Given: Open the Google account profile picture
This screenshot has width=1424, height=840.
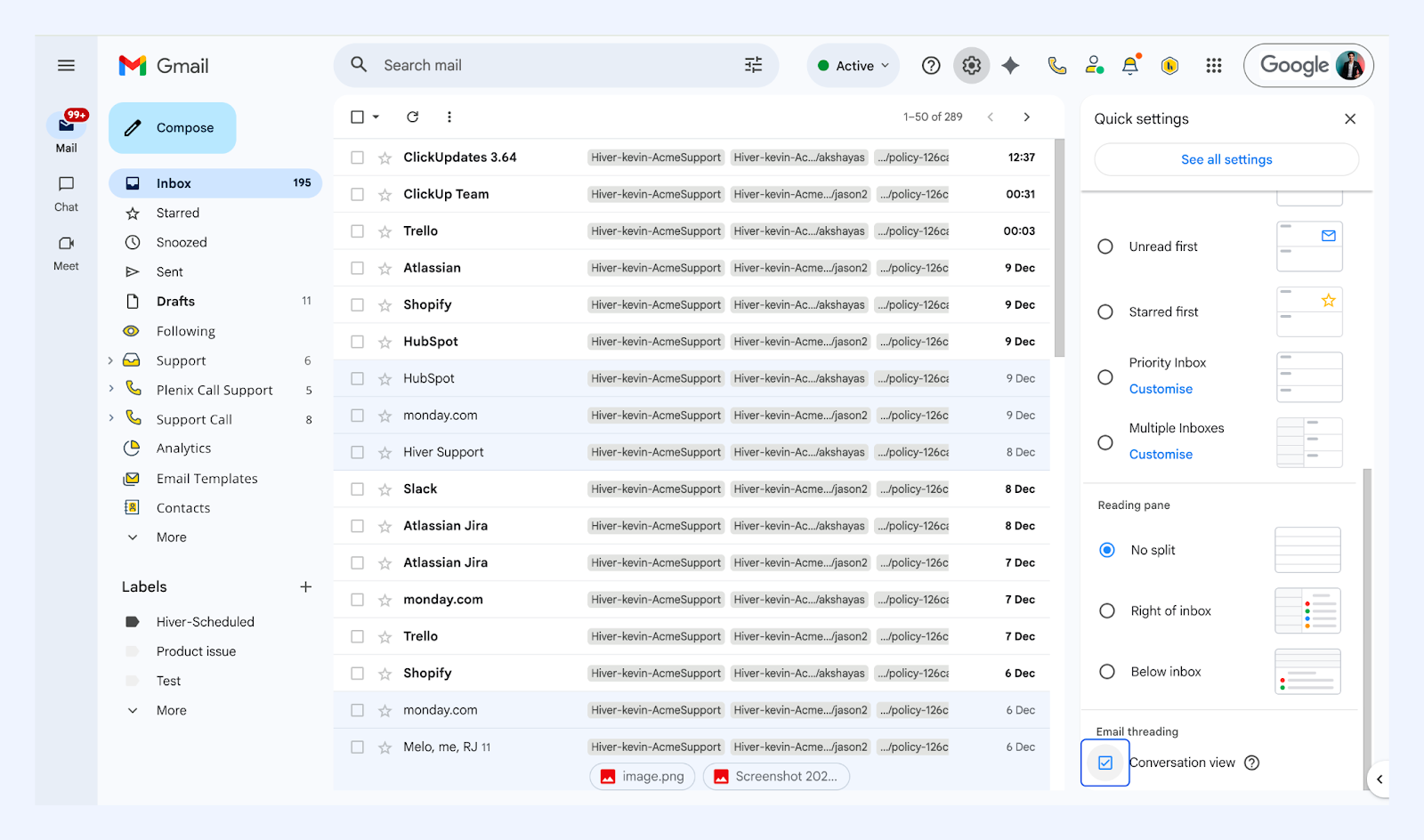Looking at the screenshot, I should click(x=1350, y=65).
